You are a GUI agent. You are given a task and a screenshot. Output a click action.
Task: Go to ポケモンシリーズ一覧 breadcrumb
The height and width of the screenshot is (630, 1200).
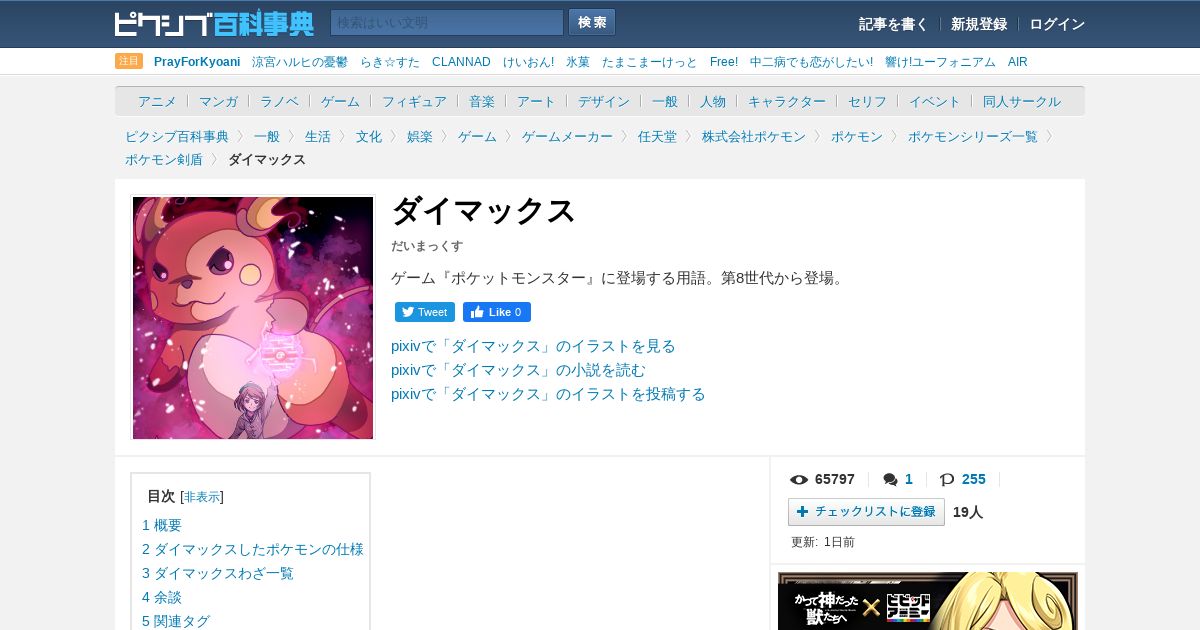(x=973, y=136)
